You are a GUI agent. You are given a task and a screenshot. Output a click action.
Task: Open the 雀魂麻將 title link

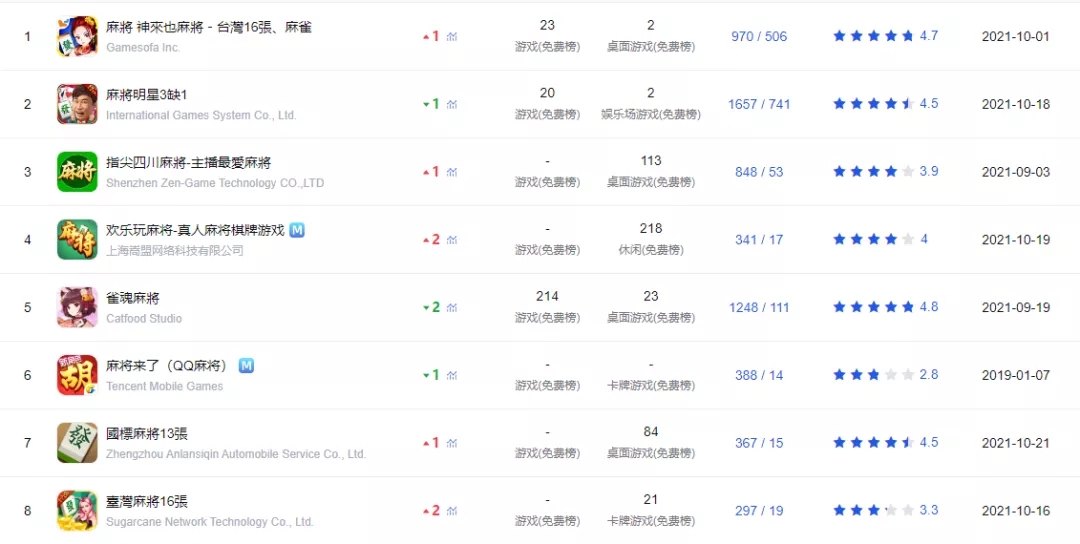tap(133, 298)
